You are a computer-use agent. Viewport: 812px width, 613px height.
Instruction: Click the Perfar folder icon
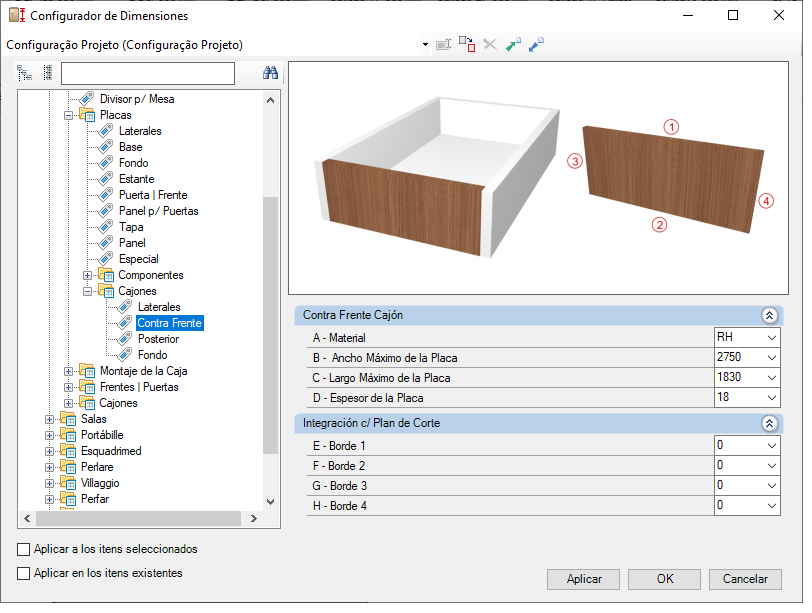click(68, 499)
